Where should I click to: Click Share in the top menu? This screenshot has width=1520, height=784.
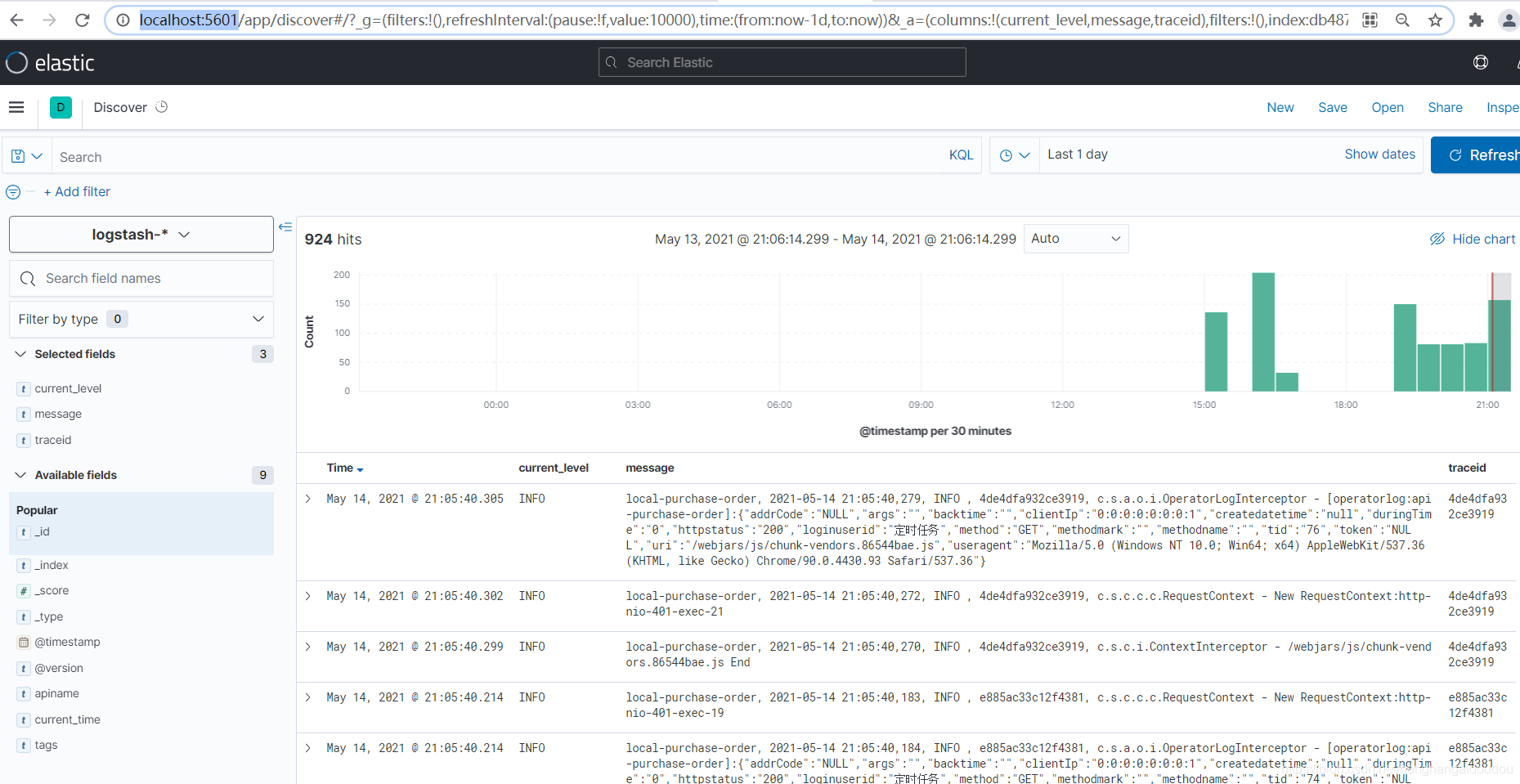pos(1446,107)
